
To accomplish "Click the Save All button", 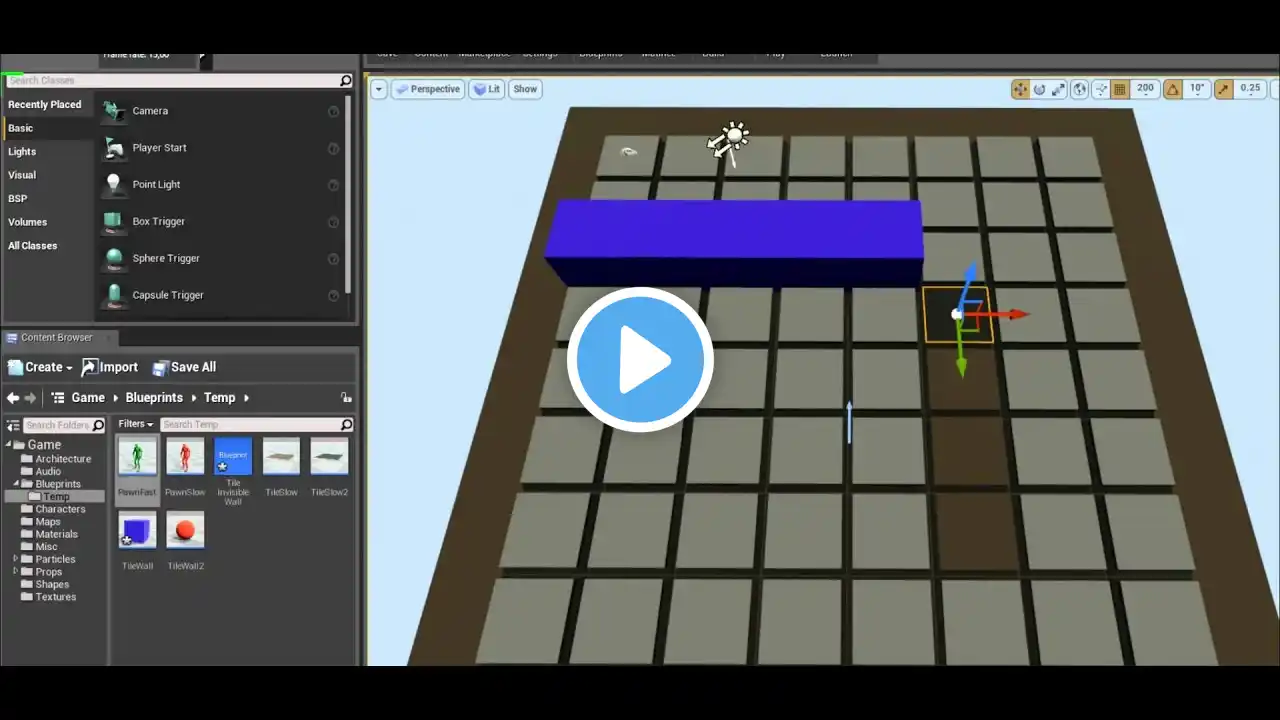I will coord(184,367).
